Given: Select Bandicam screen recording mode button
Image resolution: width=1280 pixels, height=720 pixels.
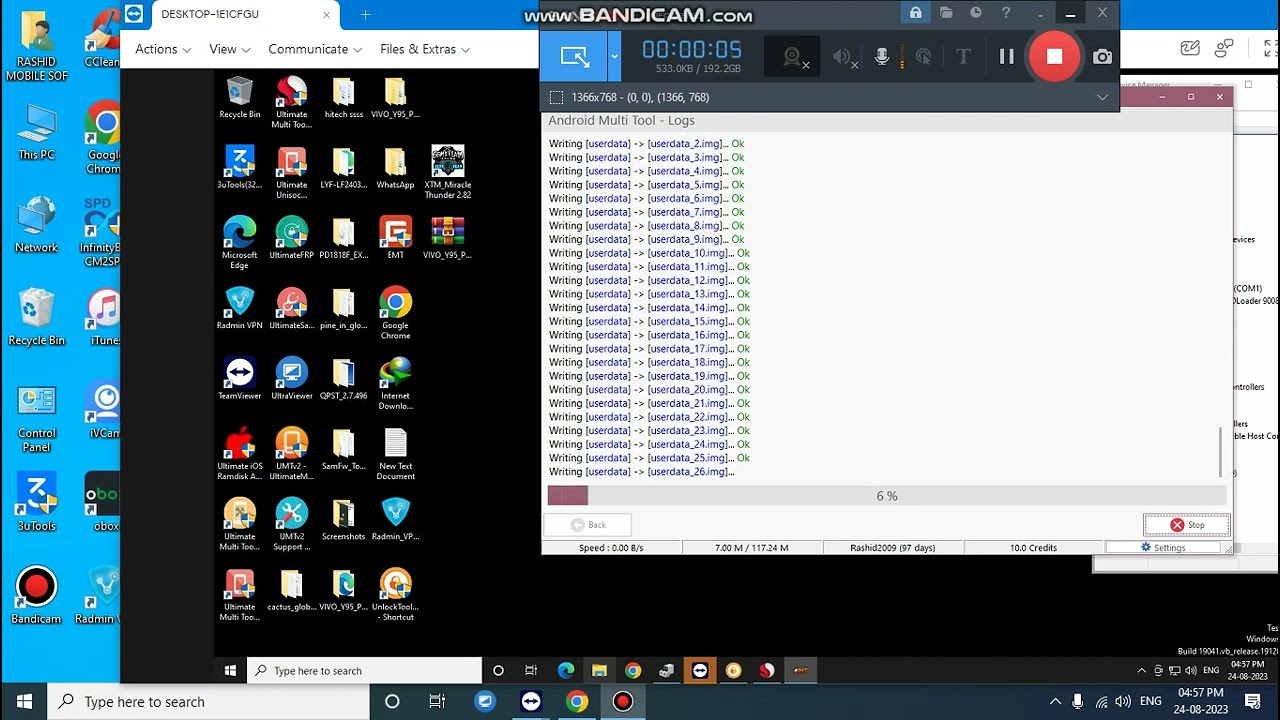Looking at the screenshot, I should (574, 57).
